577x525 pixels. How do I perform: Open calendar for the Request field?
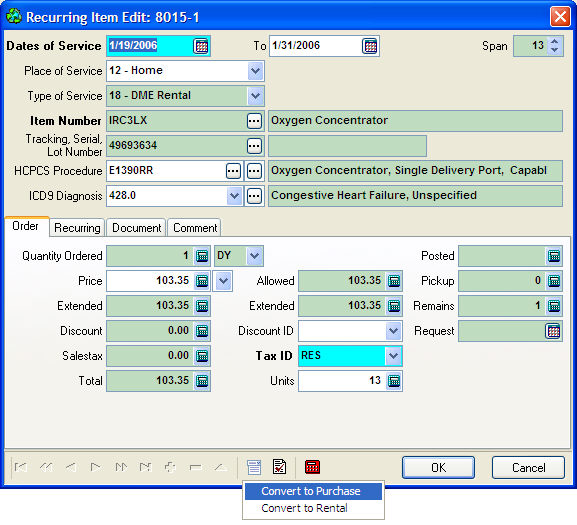[x=553, y=331]
